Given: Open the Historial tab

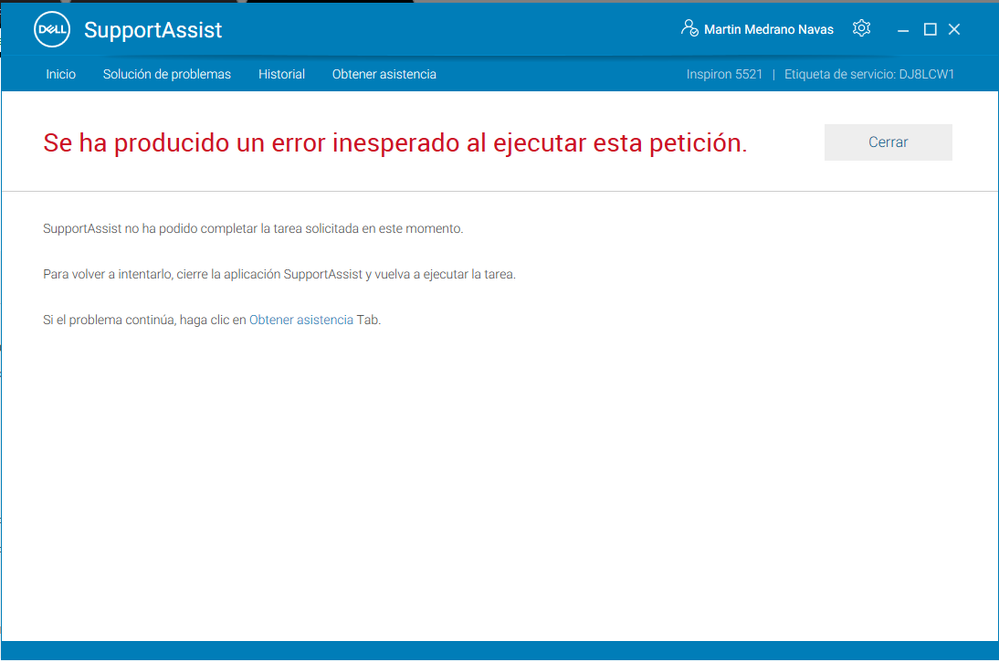Looking at the screenshot, I should click(282, 74).
